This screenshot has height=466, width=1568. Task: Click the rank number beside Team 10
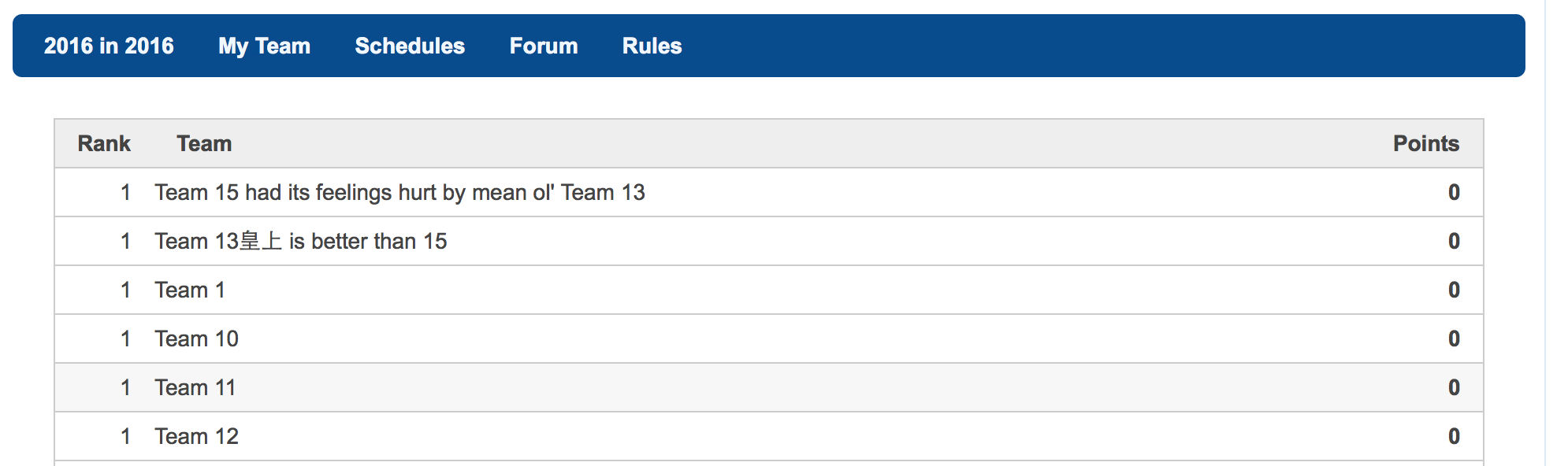[125, 338]
